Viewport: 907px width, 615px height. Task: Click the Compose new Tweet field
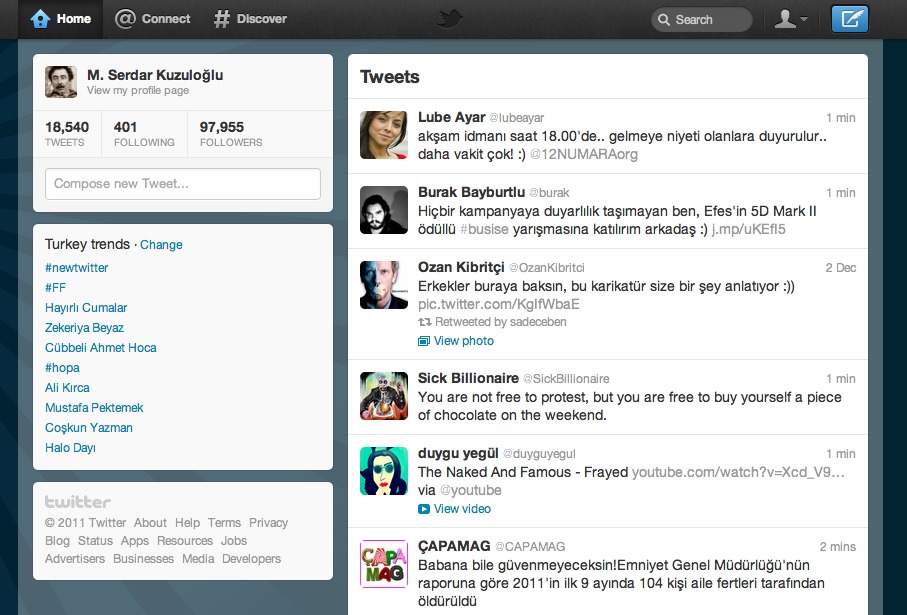(x=183, y=184)
